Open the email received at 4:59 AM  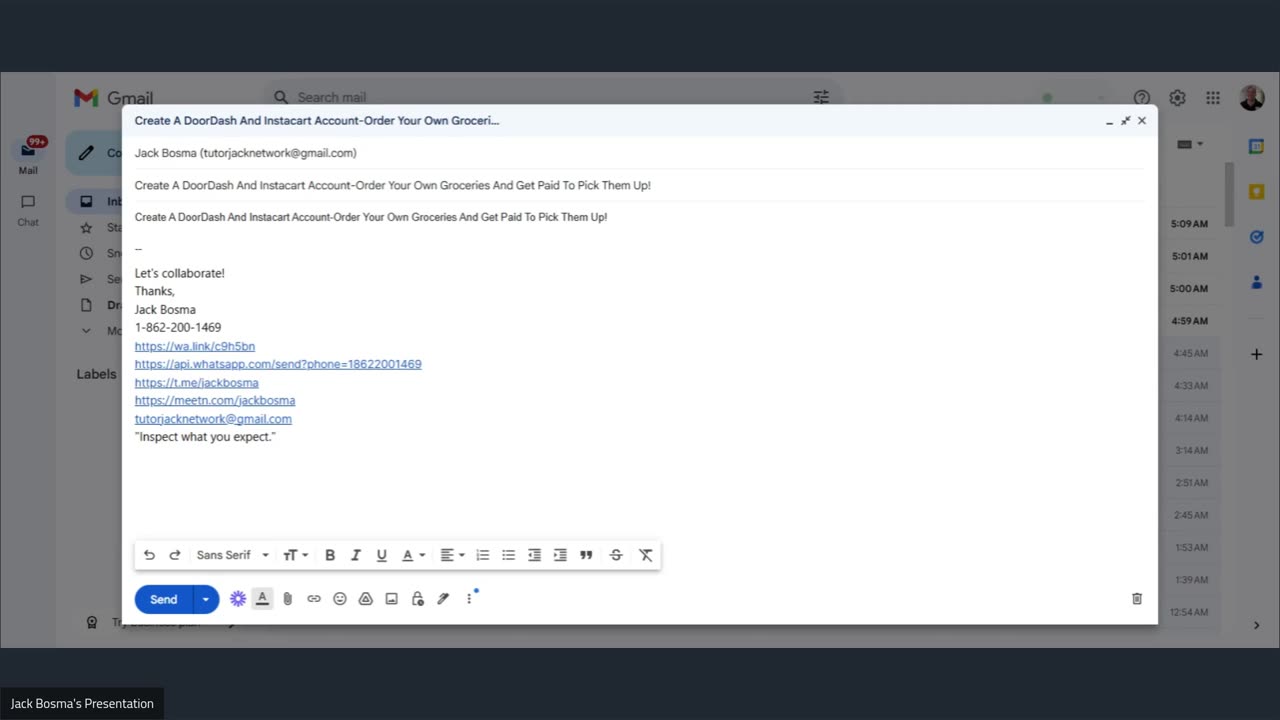tap(1189, 321)
